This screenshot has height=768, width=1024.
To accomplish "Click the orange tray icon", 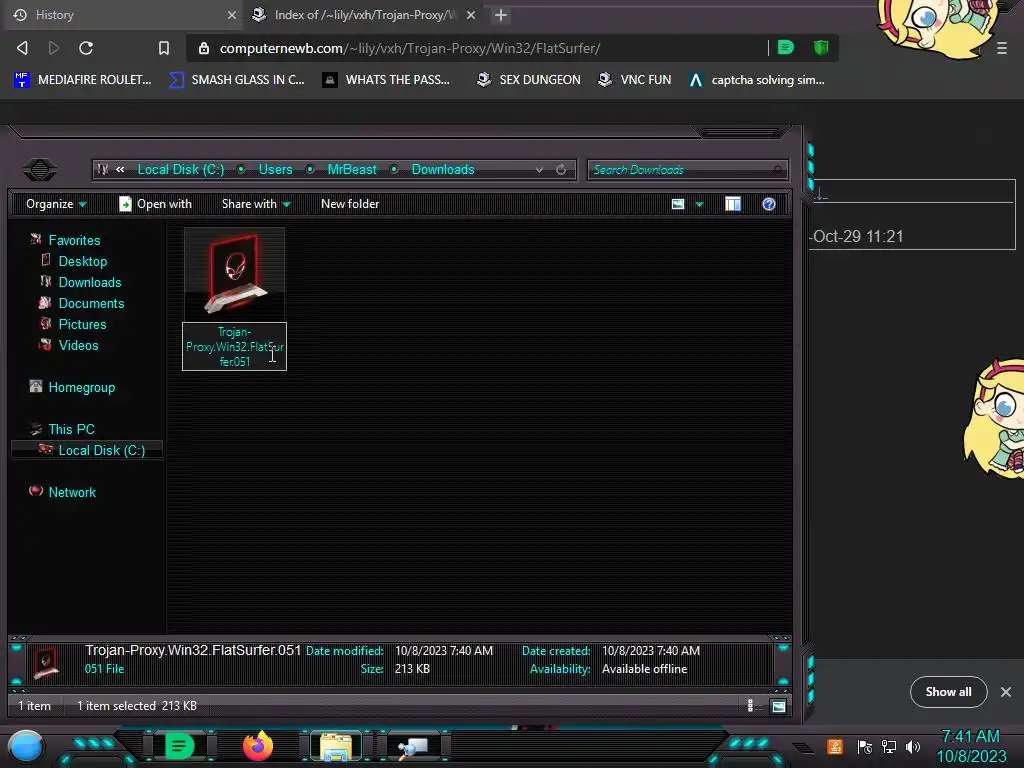I will coord(835,746).
